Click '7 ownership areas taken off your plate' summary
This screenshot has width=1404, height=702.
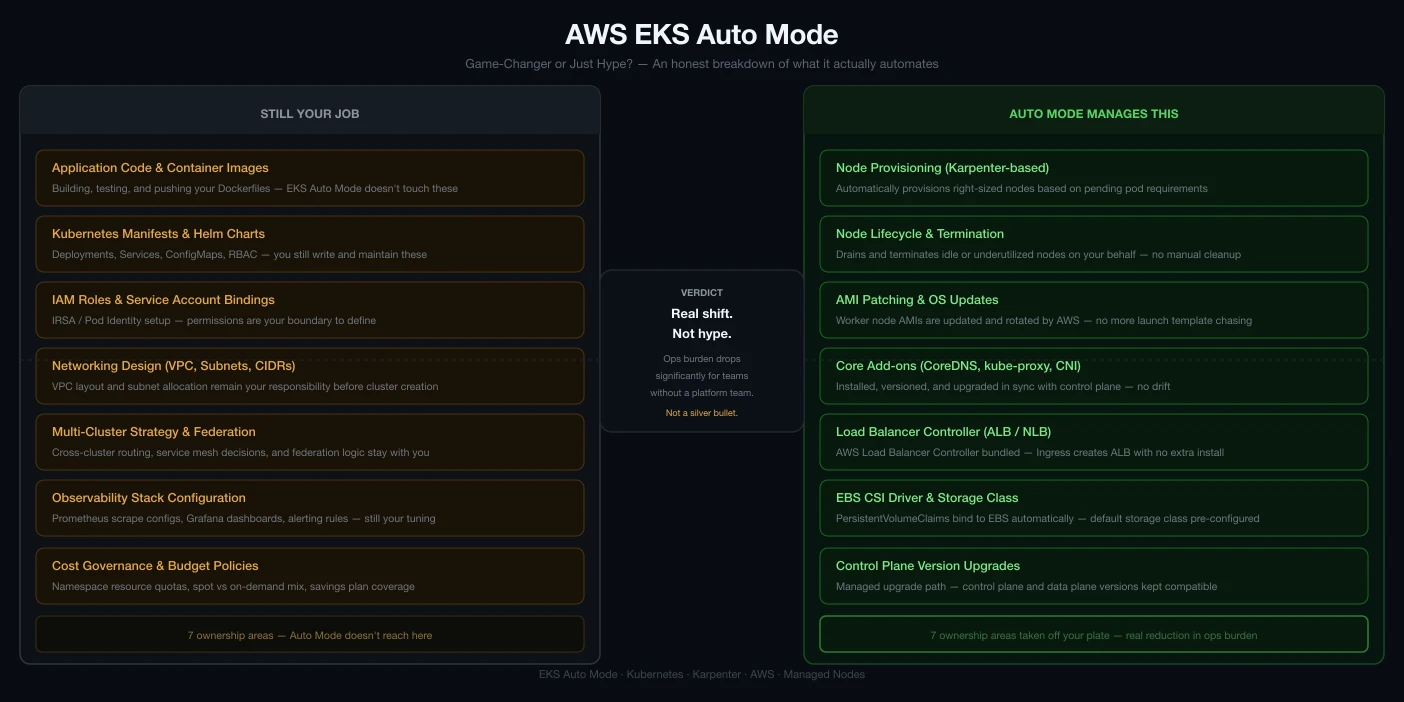point(1094,635)
